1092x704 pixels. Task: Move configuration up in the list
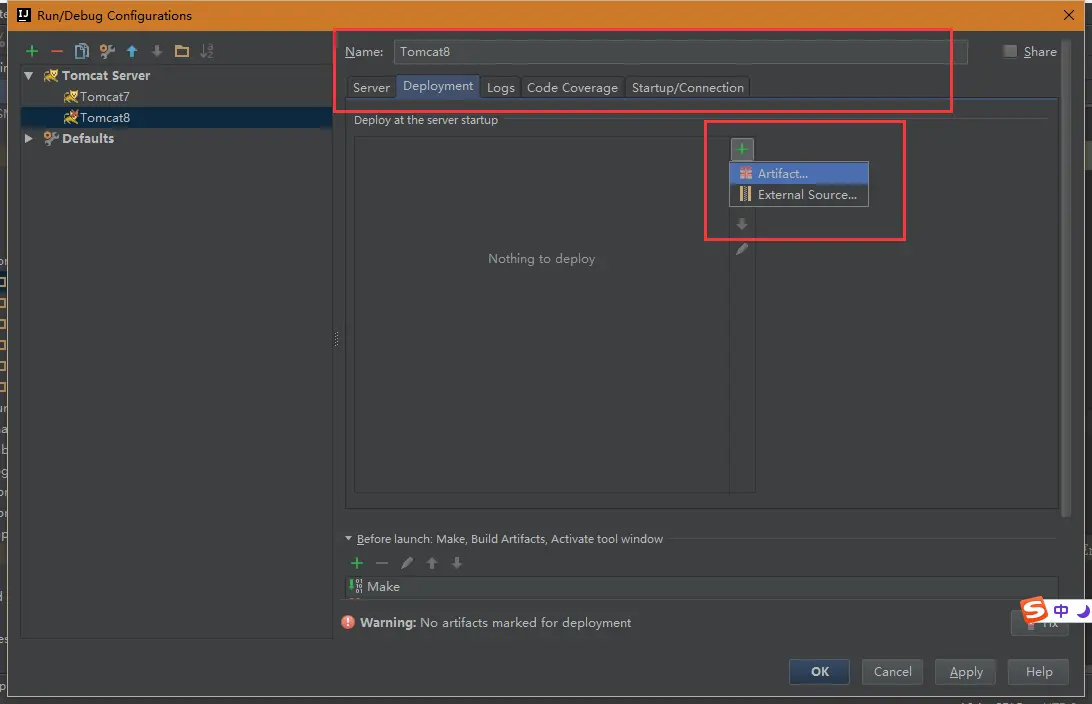[x=132, y=51]
